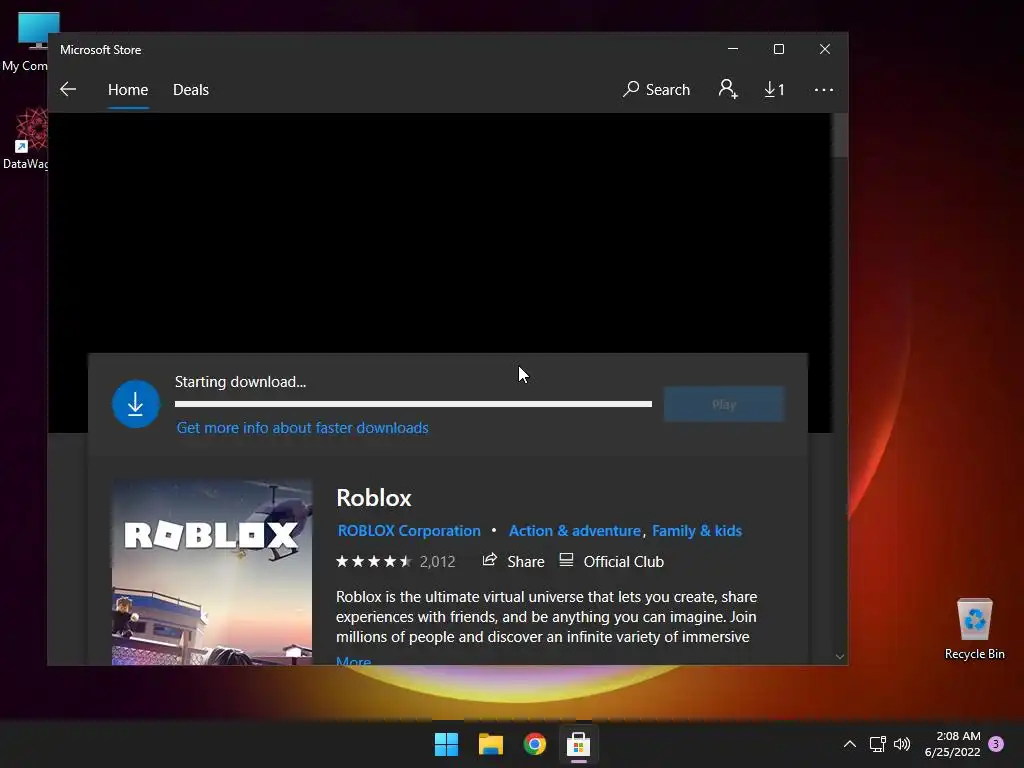This screenshot has height=768, width=1024.
Task: Click the Roblox title heading
Action: point(374,498)
